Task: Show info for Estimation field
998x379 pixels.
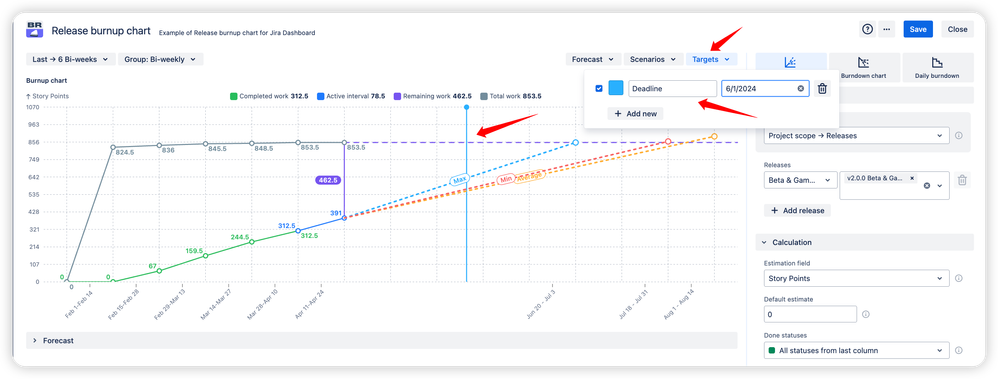Action: (959, 278)
